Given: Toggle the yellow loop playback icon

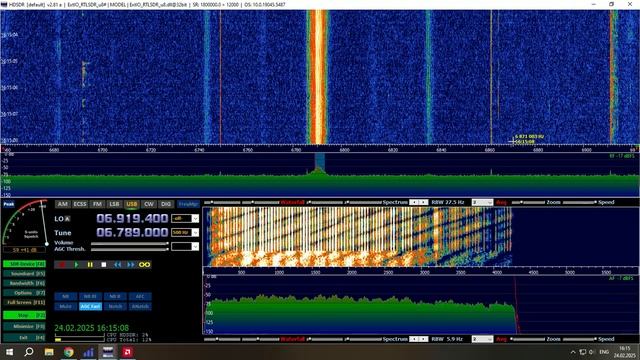Looking at the screenshot, I should 144,265.
